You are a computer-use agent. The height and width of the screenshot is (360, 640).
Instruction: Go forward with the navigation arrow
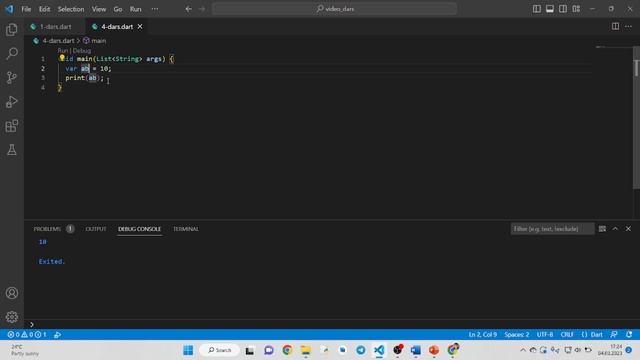[x=202, y=9]
